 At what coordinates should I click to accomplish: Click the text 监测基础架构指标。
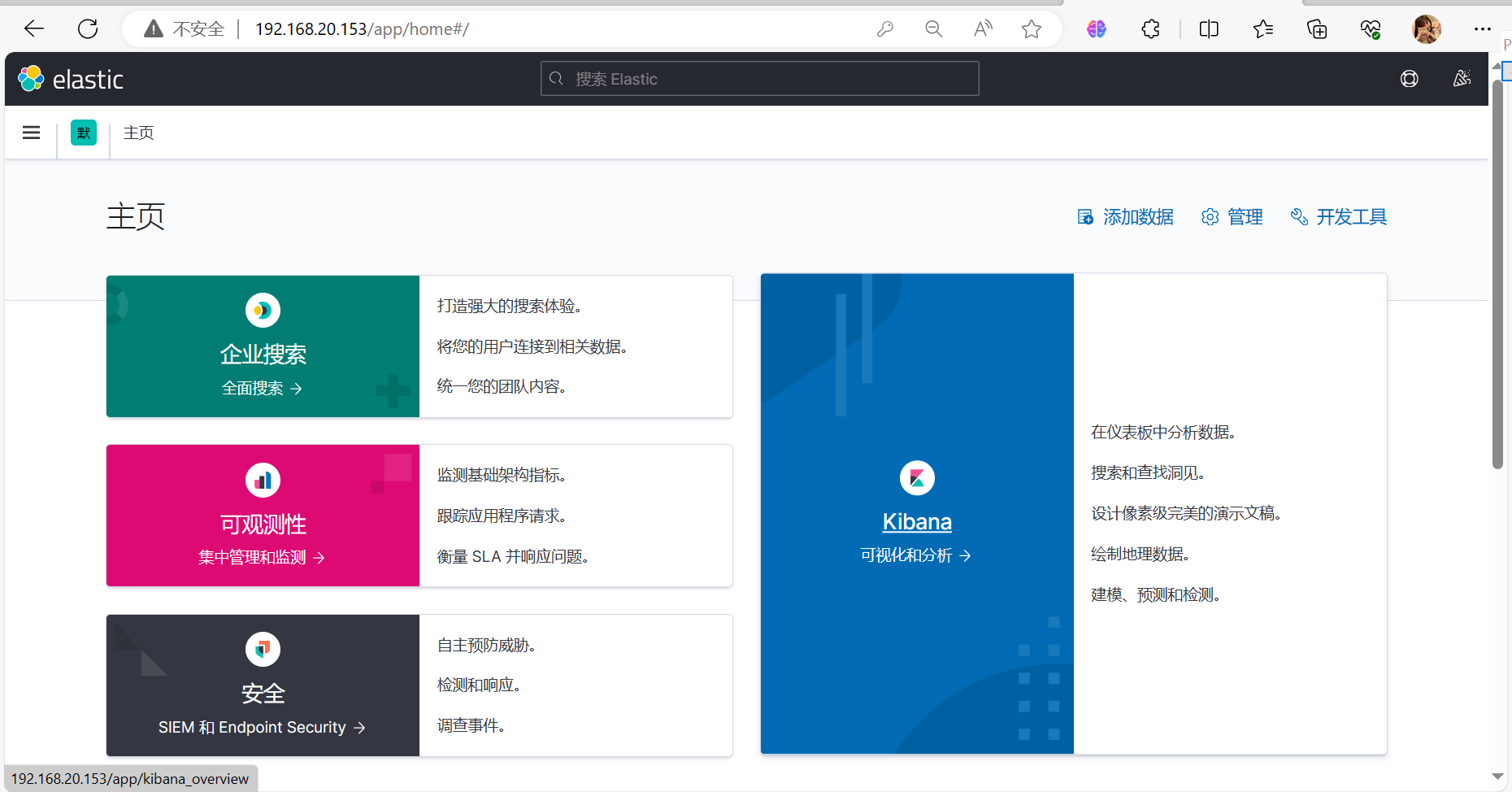pos(504,475)
